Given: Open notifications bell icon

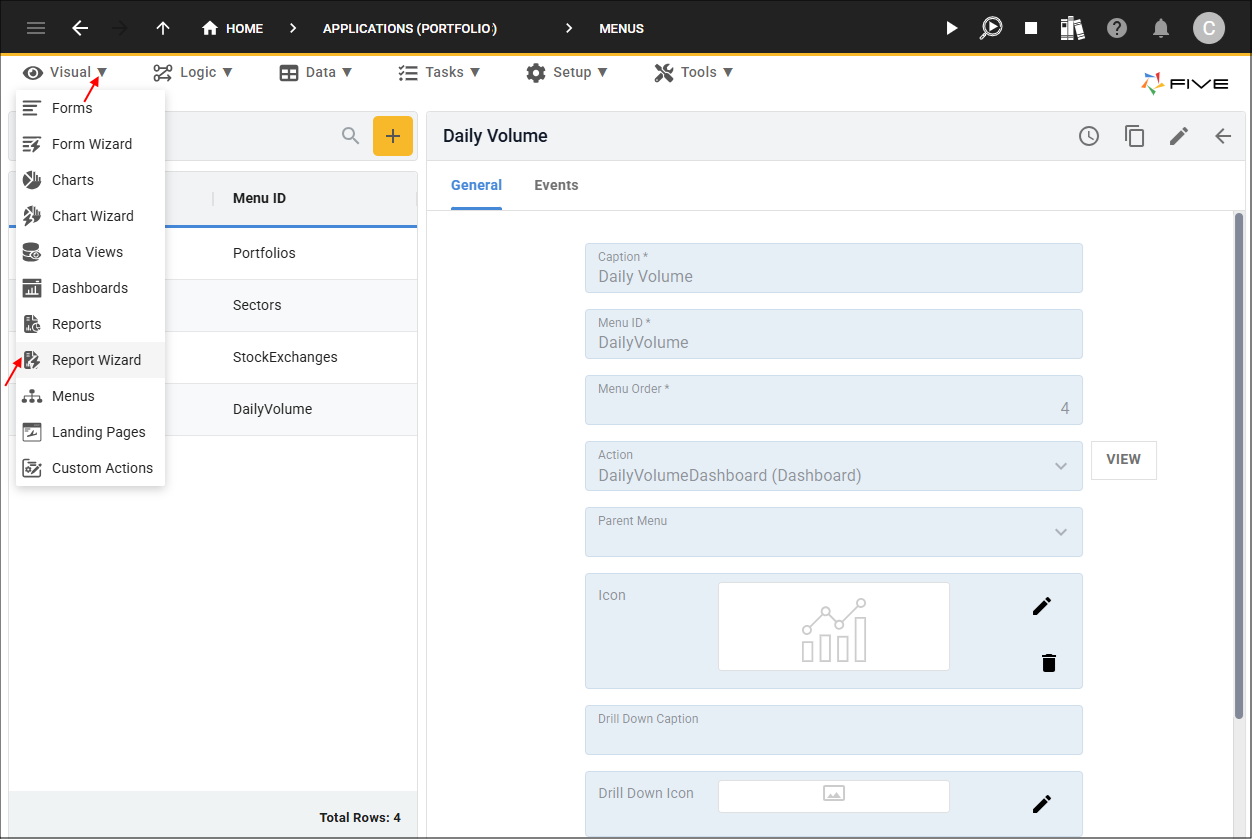Looking at the screenshot, I should [1161, 28].
